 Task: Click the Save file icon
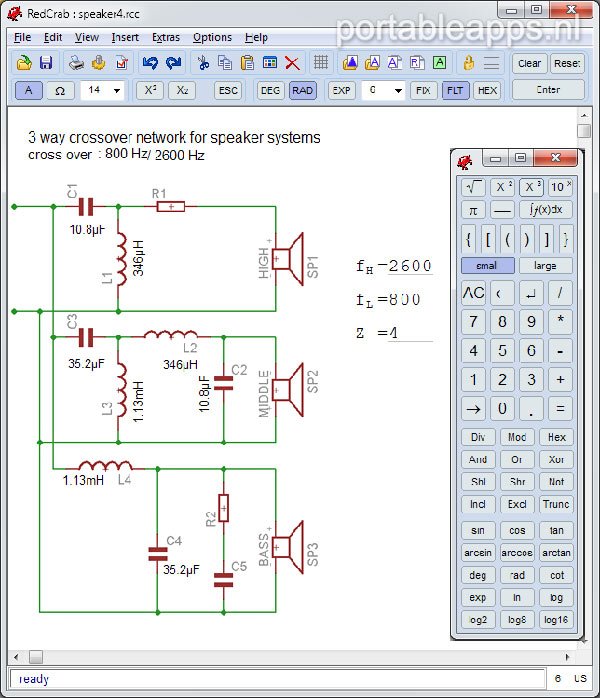(46, 63)
